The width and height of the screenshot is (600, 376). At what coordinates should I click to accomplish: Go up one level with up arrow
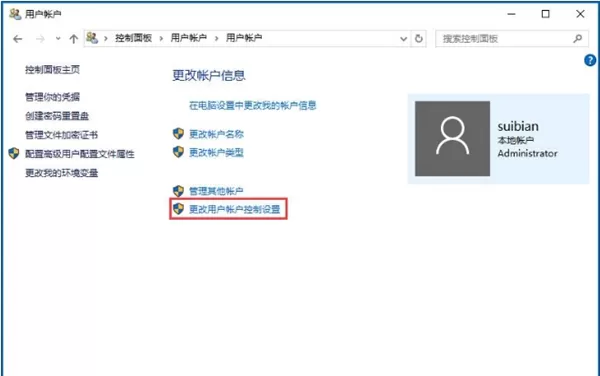tap(73, 39)
